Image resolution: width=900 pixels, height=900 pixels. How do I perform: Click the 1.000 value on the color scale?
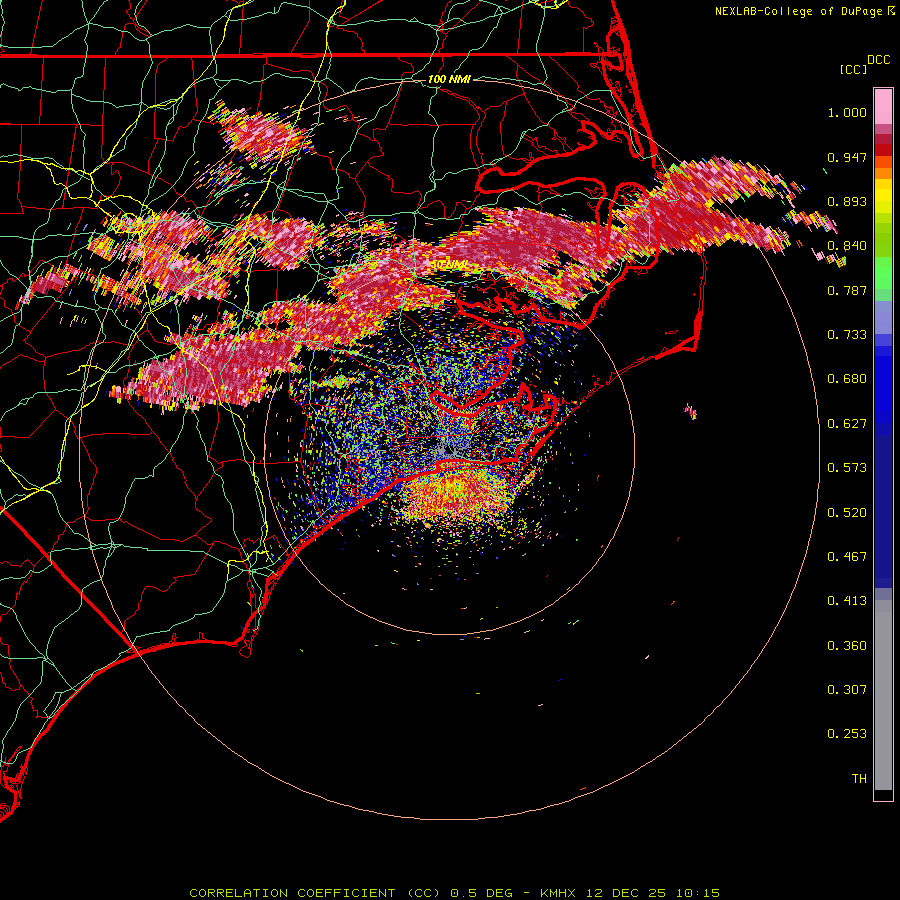pyautogui.click(x=847, y=112)
